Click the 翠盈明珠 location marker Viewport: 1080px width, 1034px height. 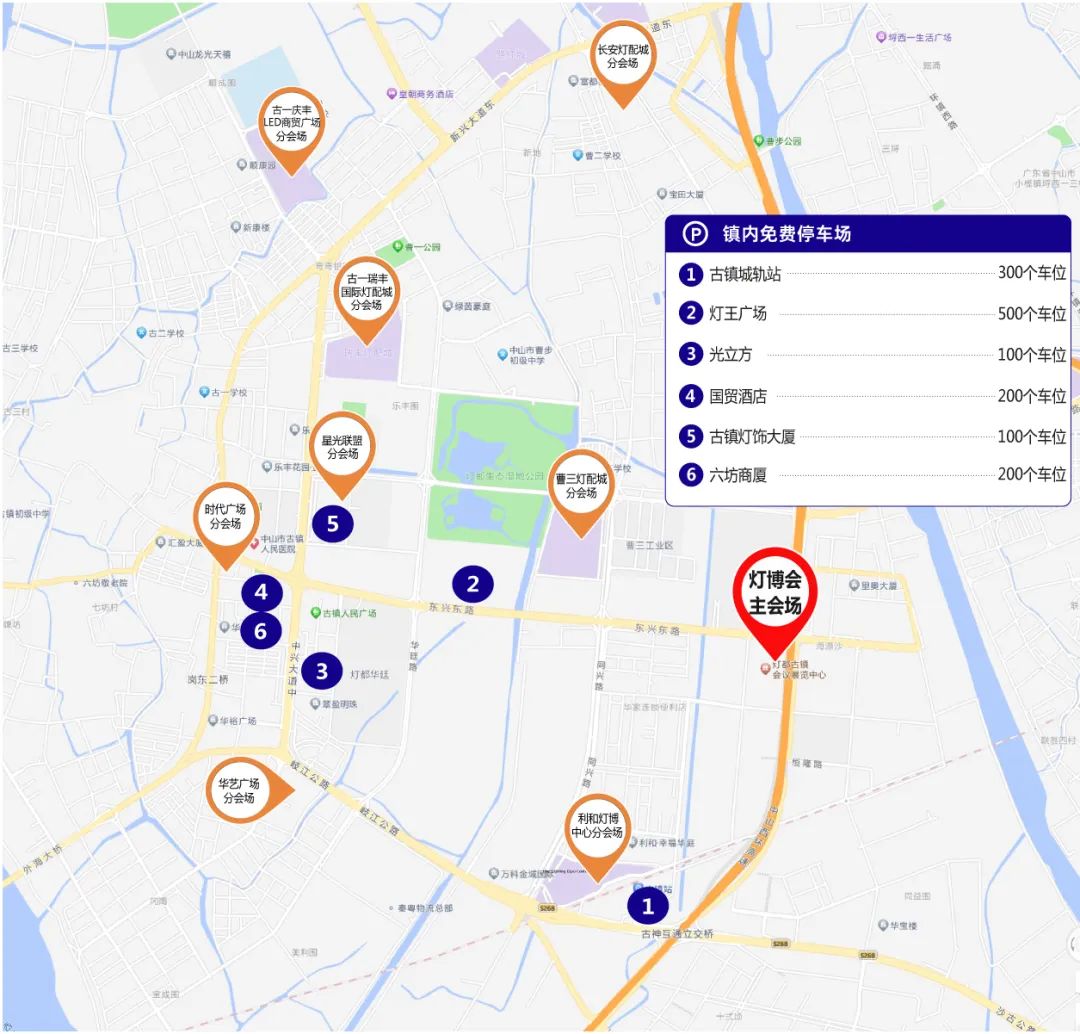[x=315, y=703]
